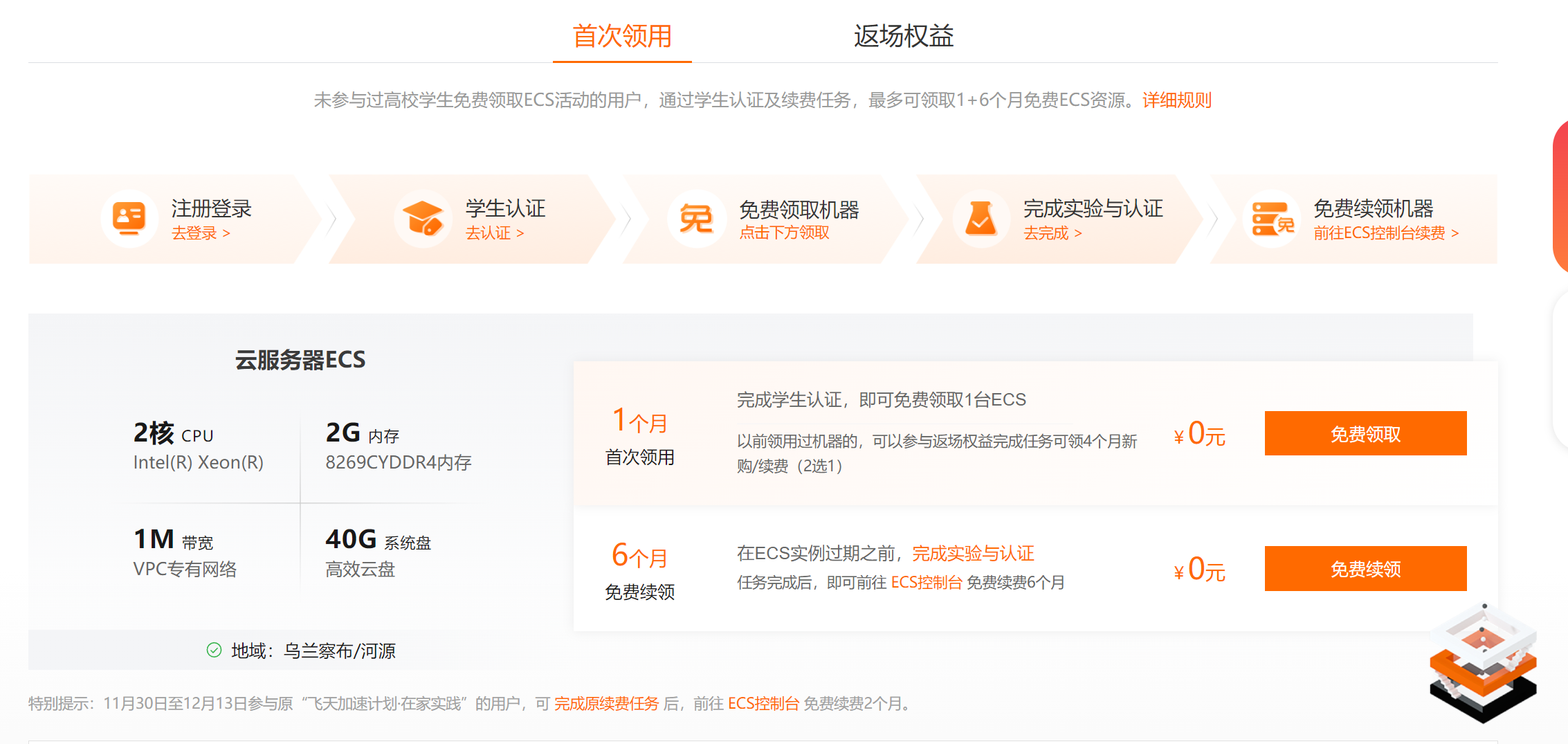Click the 2核 CPU spec text
The width and height of the screenshot is (1568, 744).
174,433
